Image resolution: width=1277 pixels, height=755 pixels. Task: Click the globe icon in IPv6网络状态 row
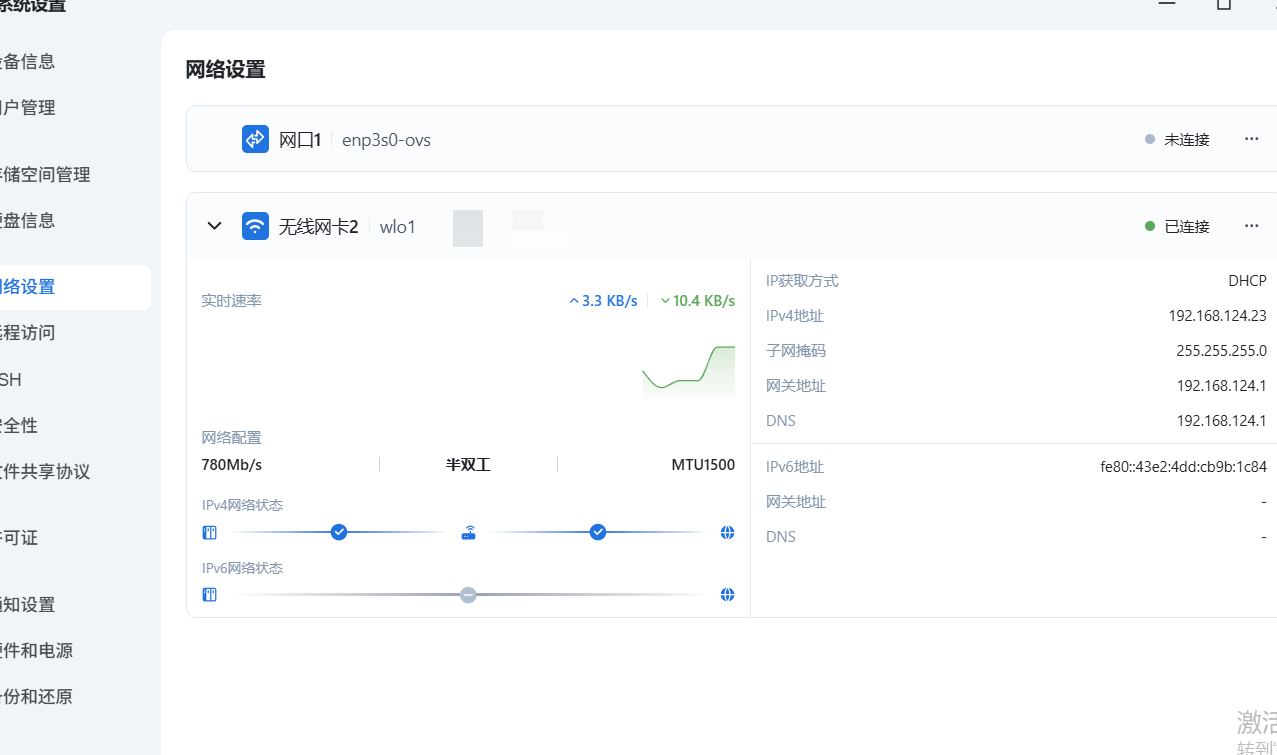coord(727,595)
